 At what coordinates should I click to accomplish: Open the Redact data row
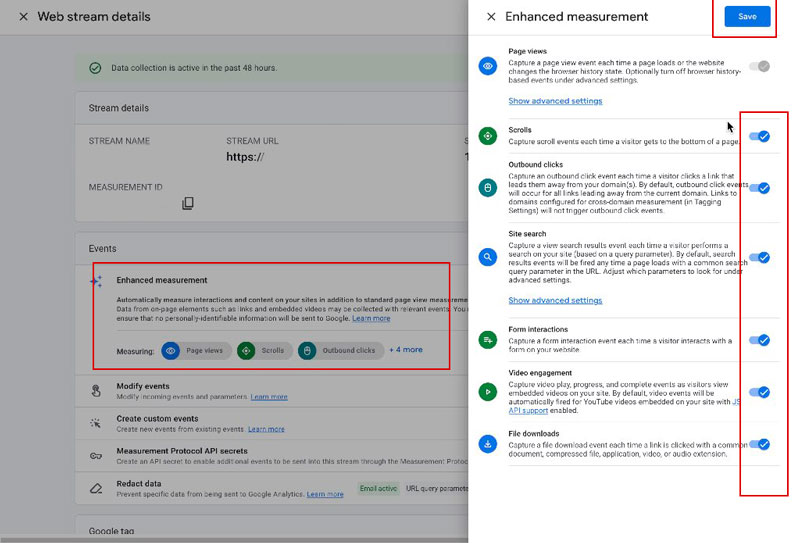(271, 488)
